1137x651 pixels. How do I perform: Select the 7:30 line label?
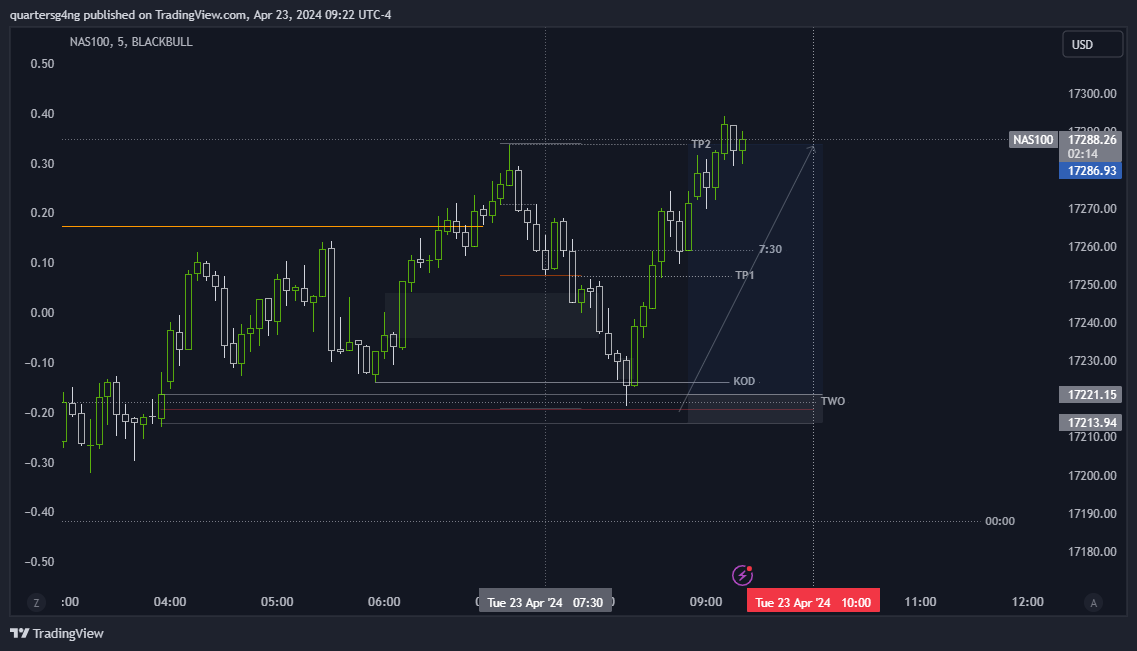(770, 249)
